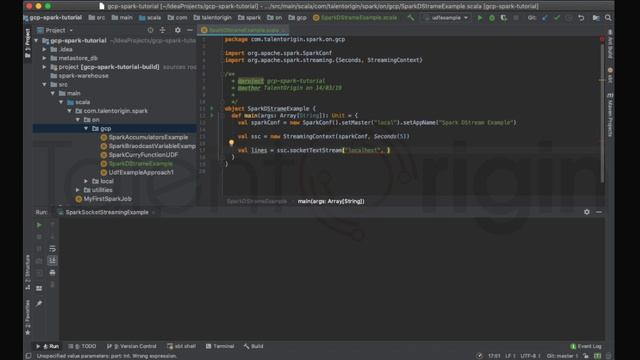The height and width of the screenshot is (360, 640).
Task: Open the TODO tool window
Action: [82, 346]
